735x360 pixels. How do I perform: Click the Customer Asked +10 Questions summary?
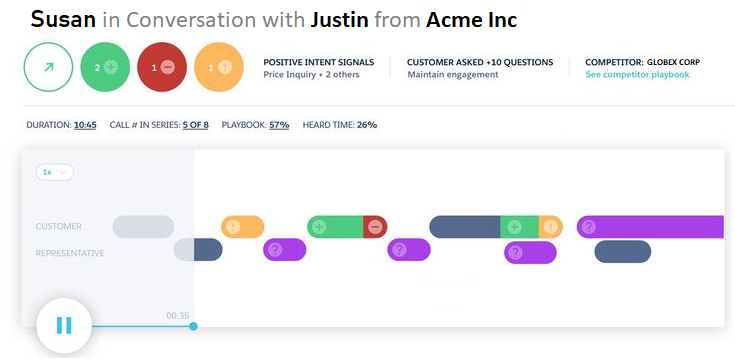[x=480, y=68]
